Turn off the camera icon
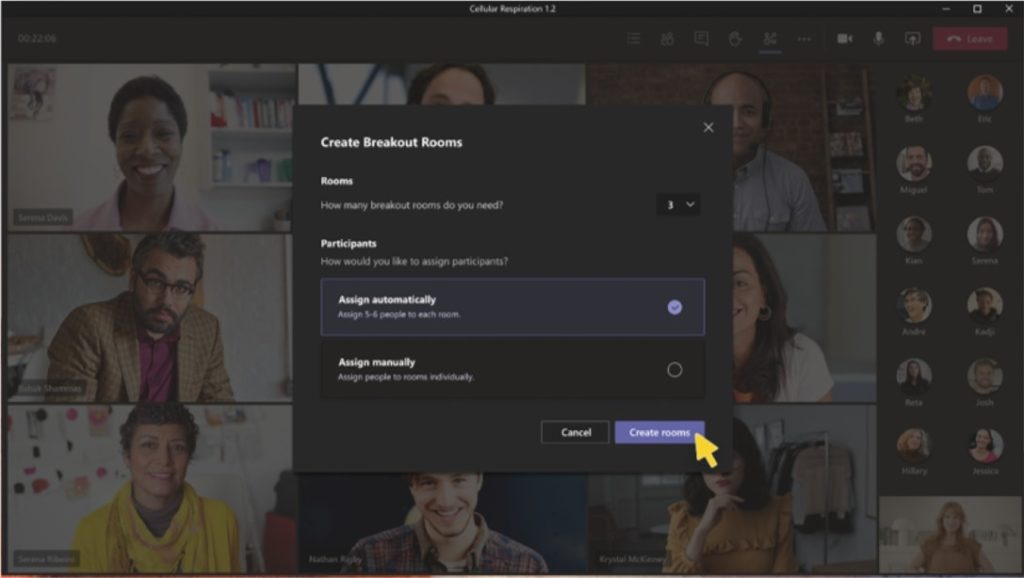1024x578 pixels. point(843,38)
